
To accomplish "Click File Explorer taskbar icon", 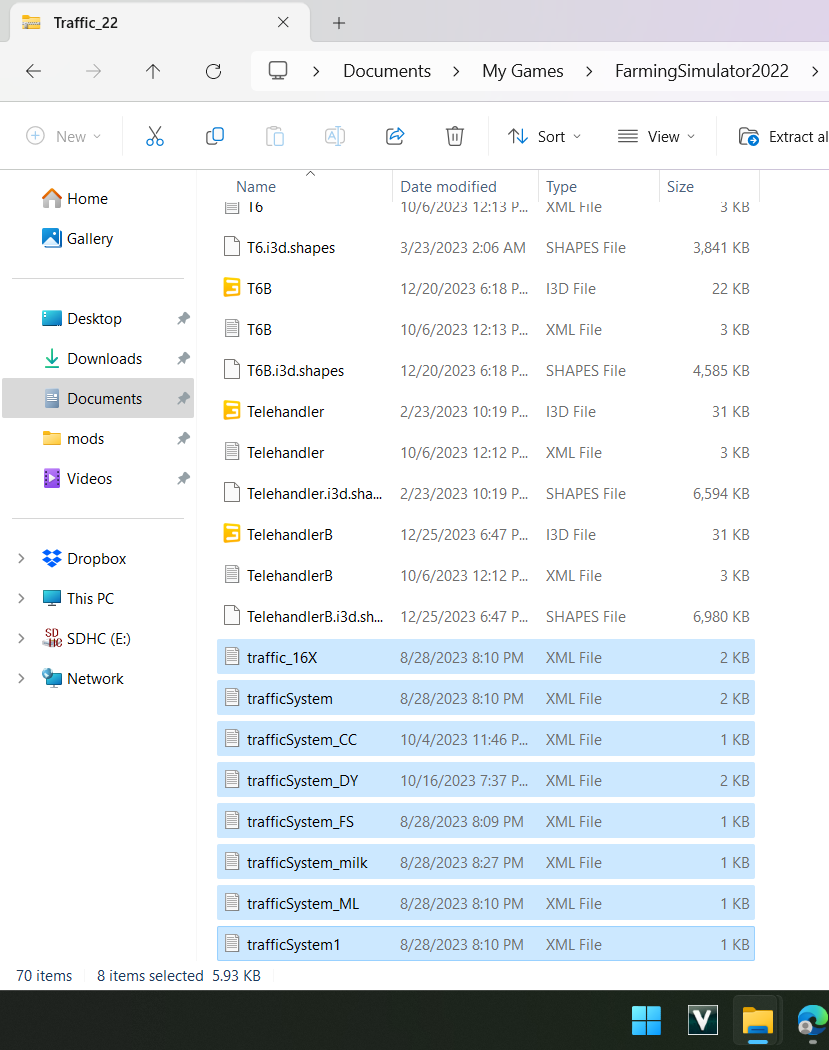I will point(758,1021).
